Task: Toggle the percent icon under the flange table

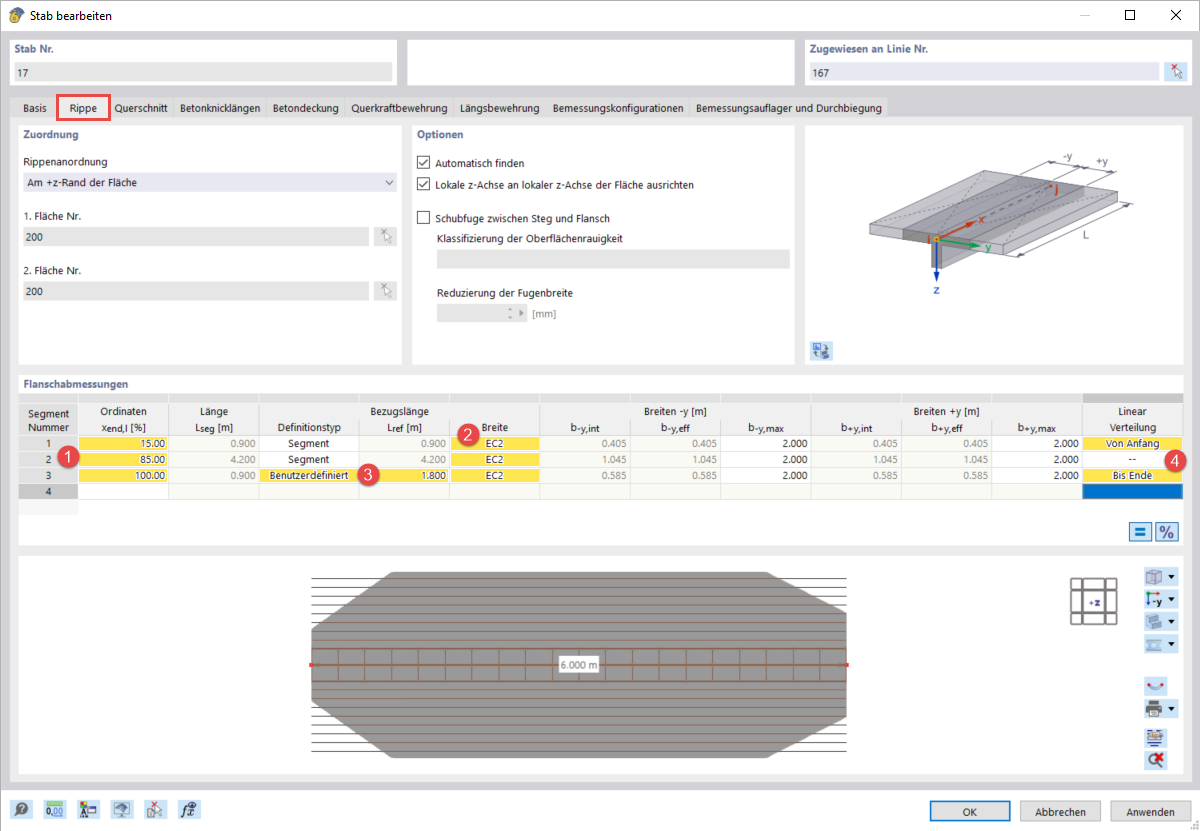Action: [1166, 531]
